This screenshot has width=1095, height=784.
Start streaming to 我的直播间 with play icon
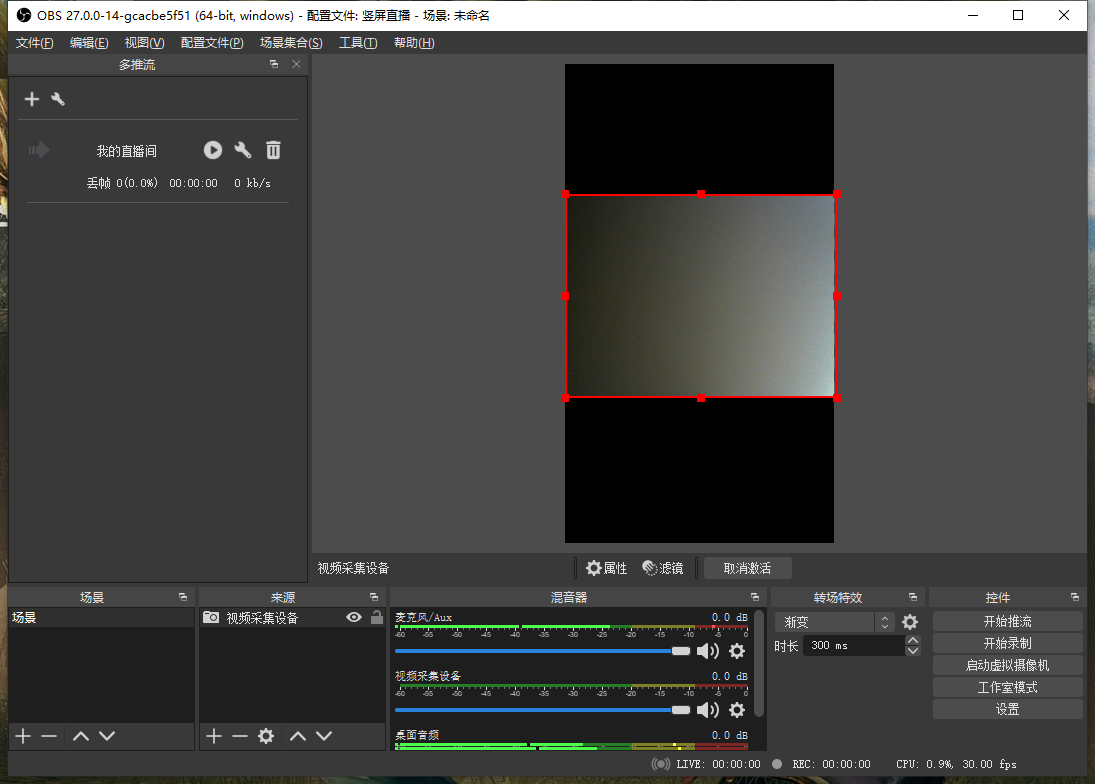pyautogui.click(x=213, y=150)
